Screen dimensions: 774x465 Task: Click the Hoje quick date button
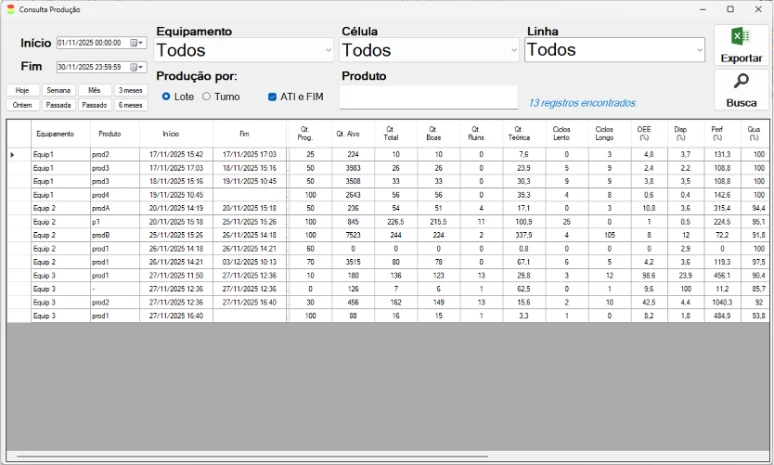[21, 90]
